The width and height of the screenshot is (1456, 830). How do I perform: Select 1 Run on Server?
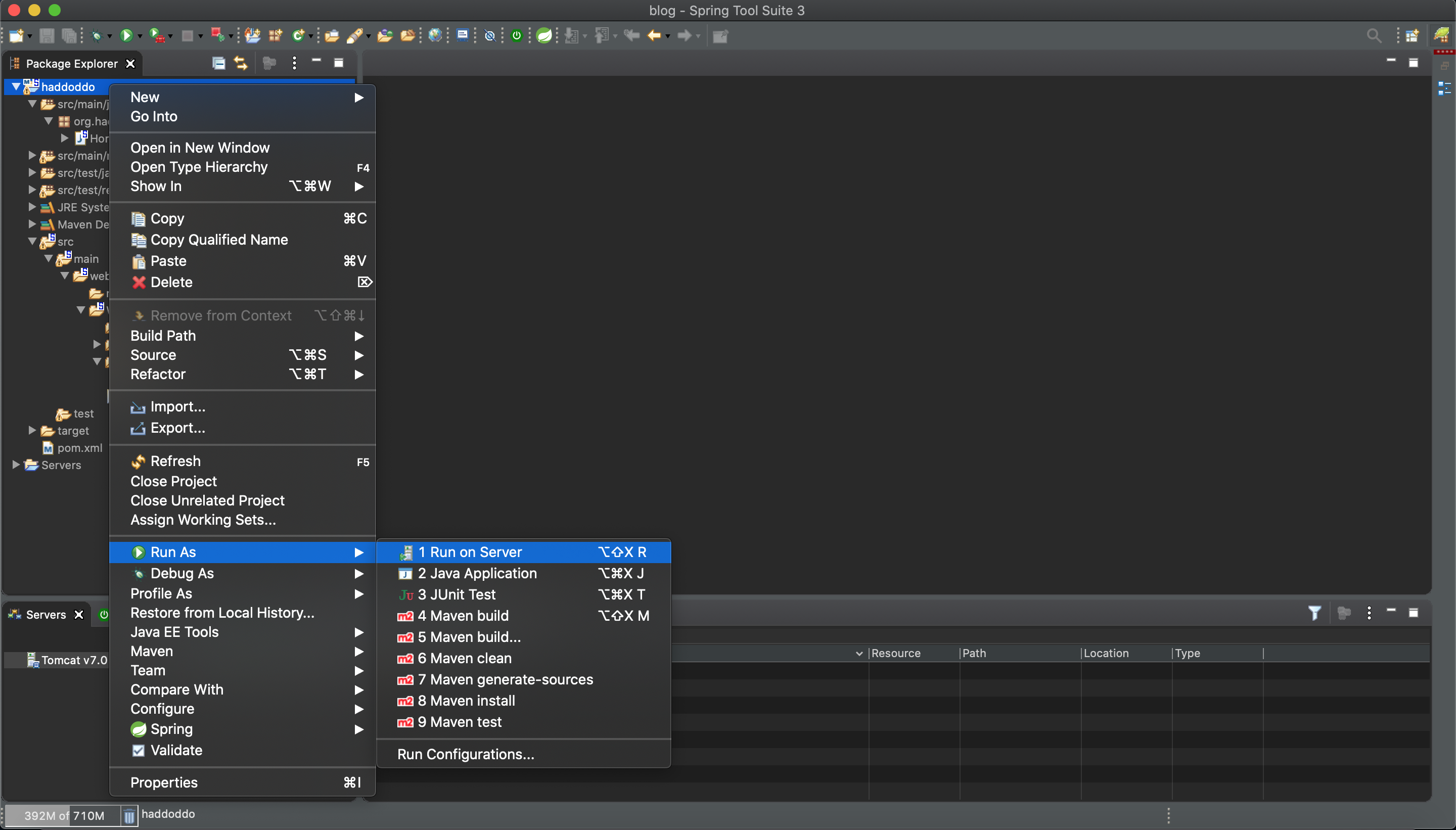point(475,552)
